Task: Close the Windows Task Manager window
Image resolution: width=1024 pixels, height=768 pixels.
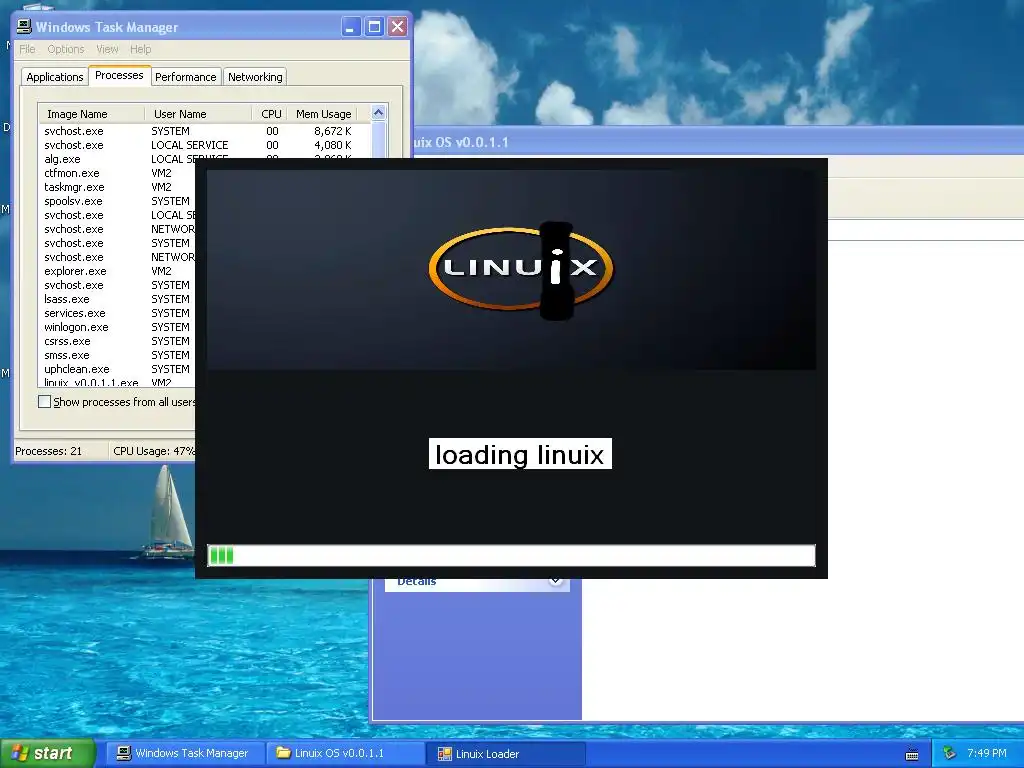Action: coord(397,27)
